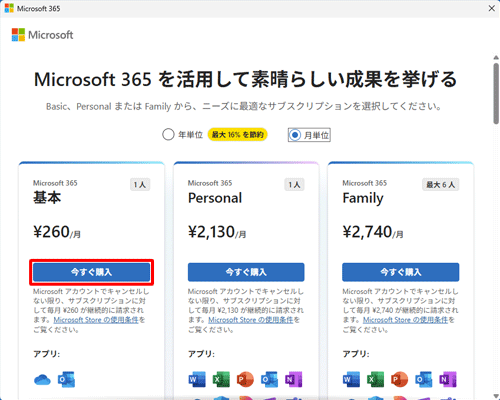
Task: Click the main headline about Microsoft 365
Action: click(x=246, y=79)
